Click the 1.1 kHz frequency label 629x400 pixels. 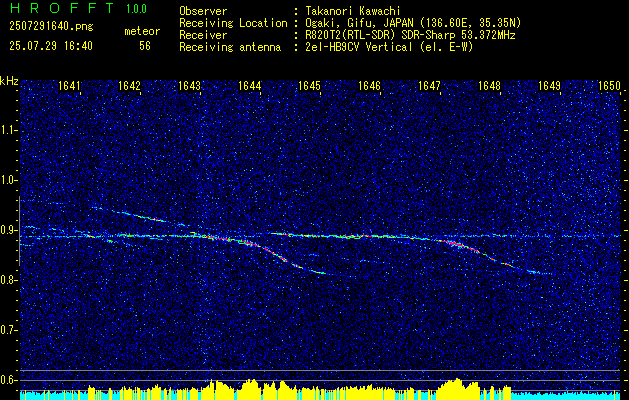[9, 130]
